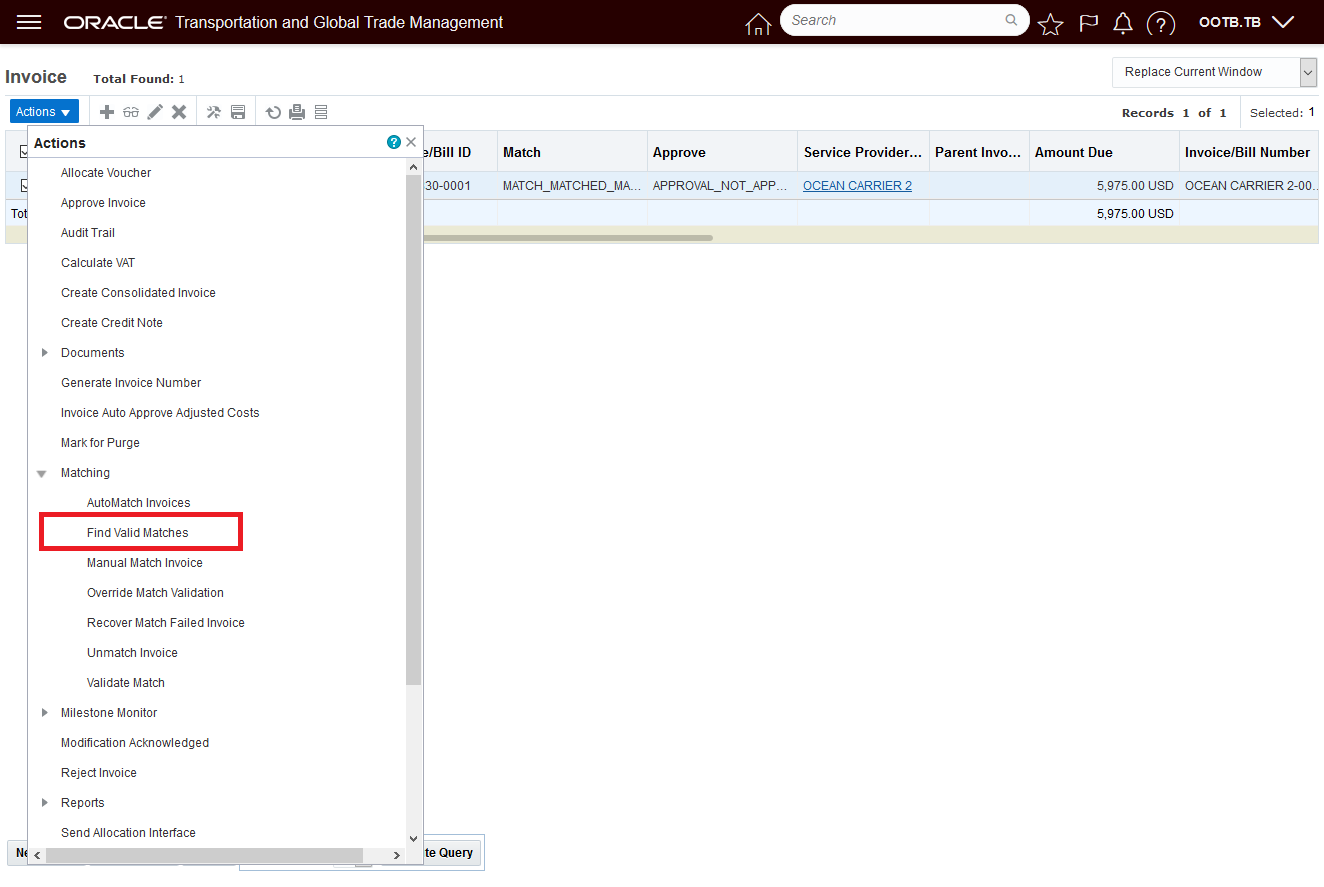Sort by the Approve column header
Image resolution: width=1324 pixels, height=887 pixels.
tap(722, 152)
